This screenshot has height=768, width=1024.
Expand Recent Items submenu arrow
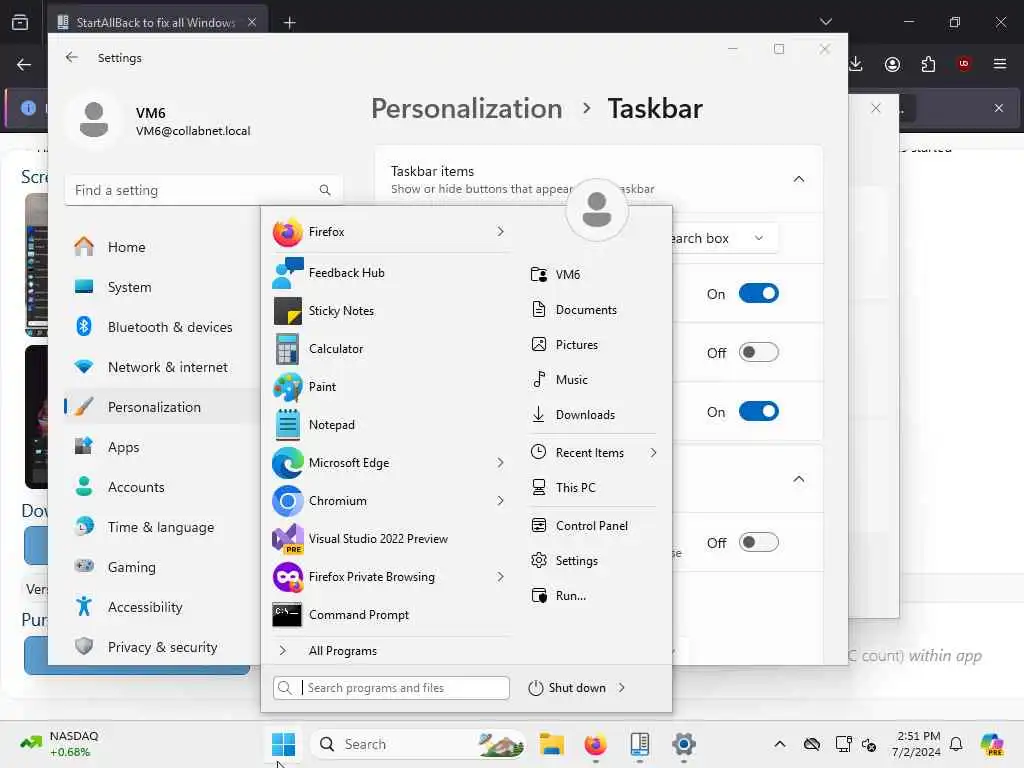(653, 453)
